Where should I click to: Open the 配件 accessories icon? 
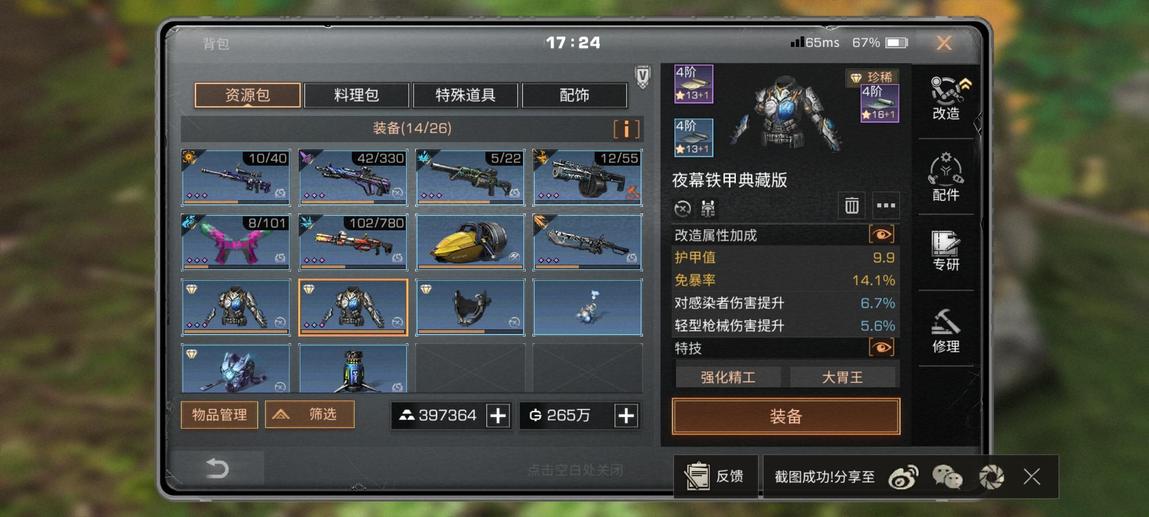945,177
